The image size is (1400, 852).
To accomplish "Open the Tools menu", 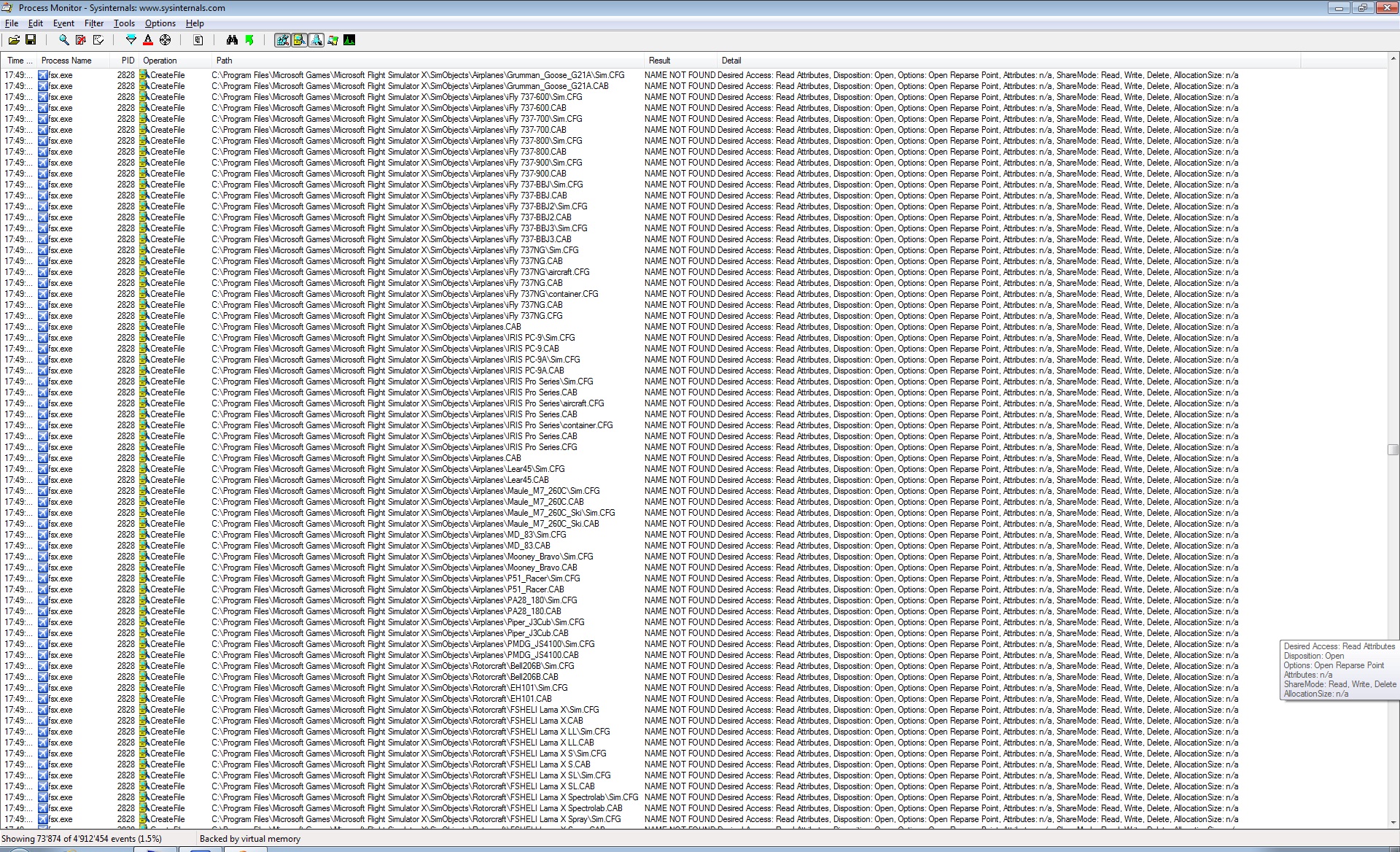I will pos(124,23).
